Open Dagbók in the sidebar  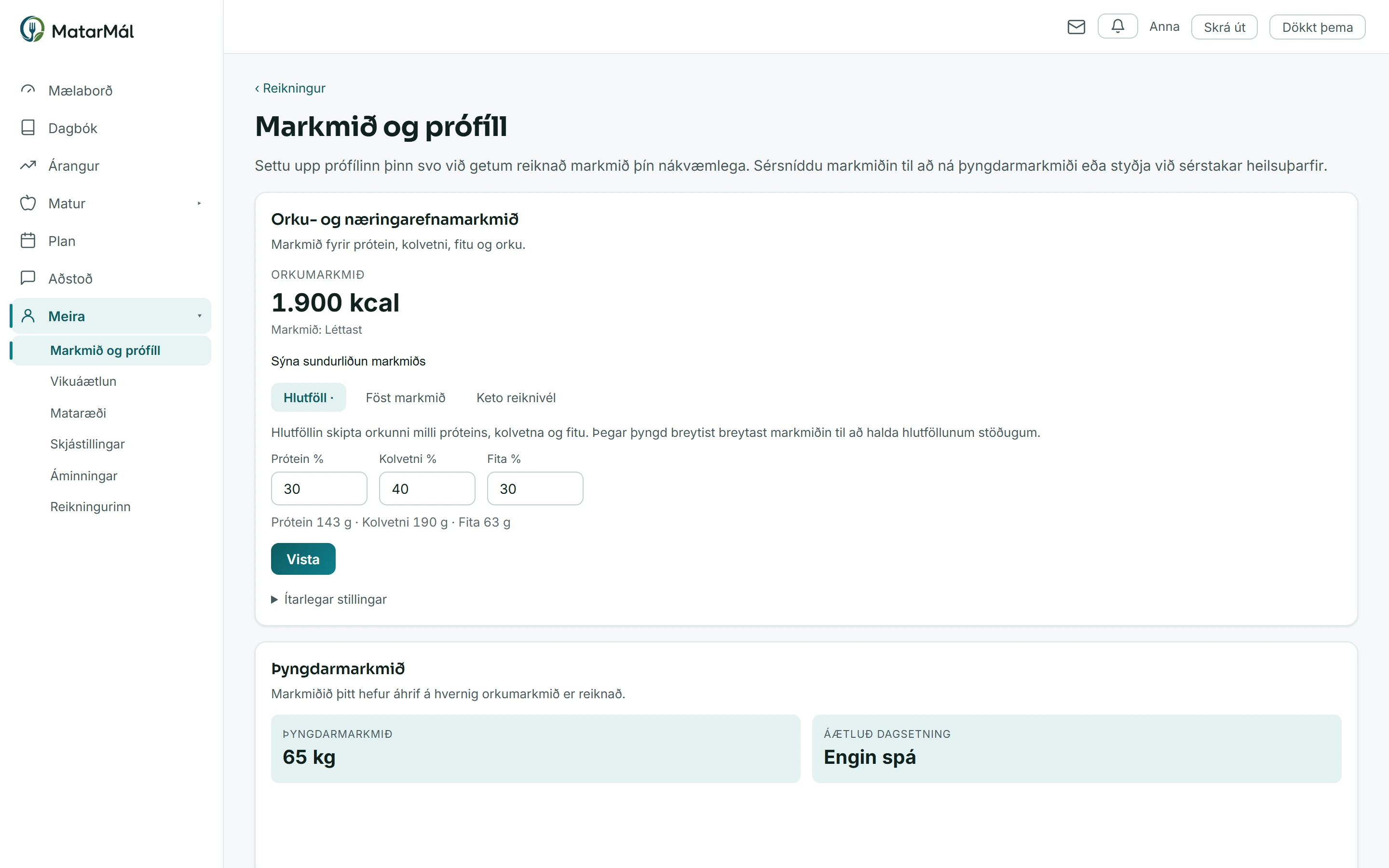(111, 127)
